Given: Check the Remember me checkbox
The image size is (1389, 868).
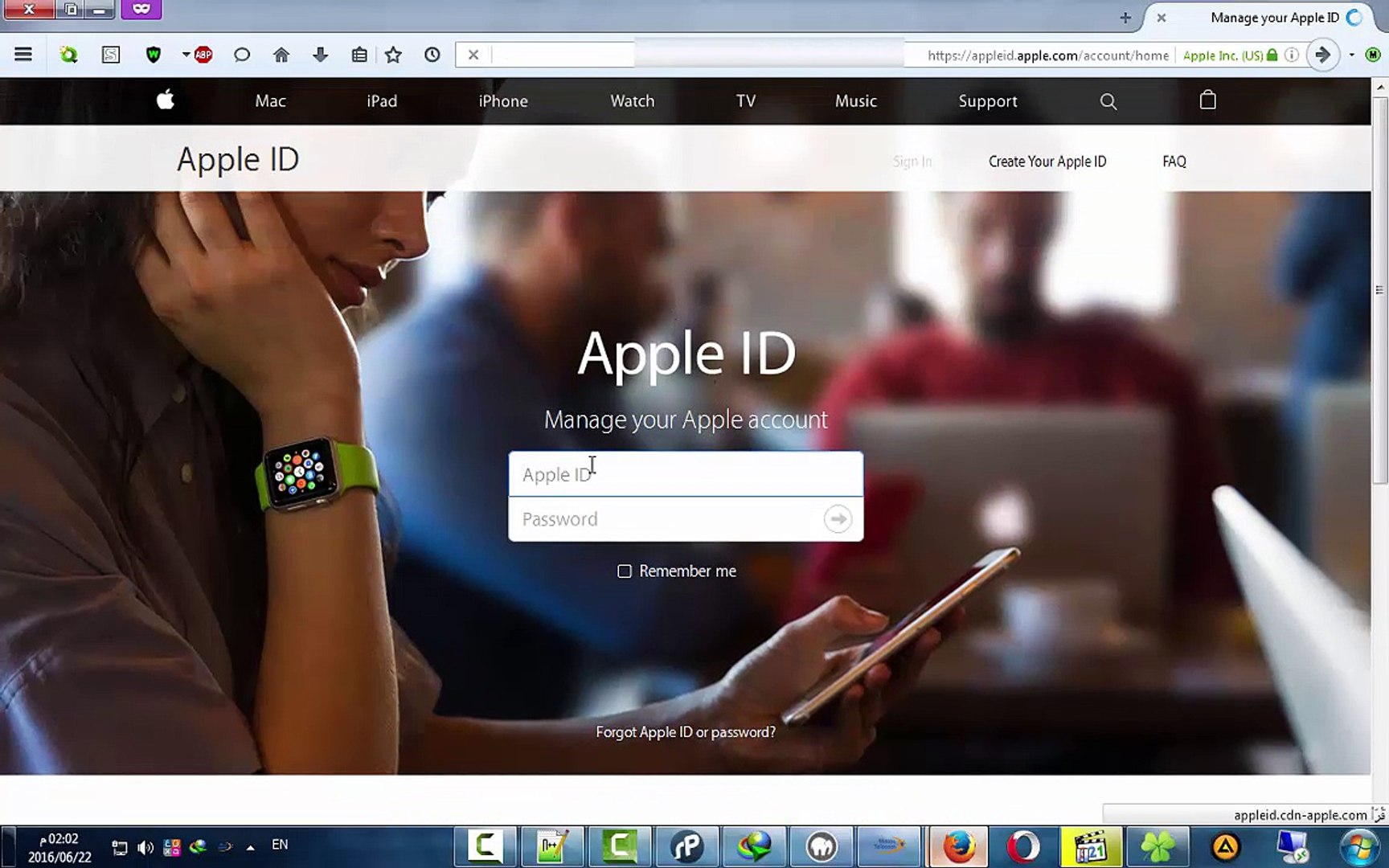Looking at the screenshot, I should pos(625,571).
